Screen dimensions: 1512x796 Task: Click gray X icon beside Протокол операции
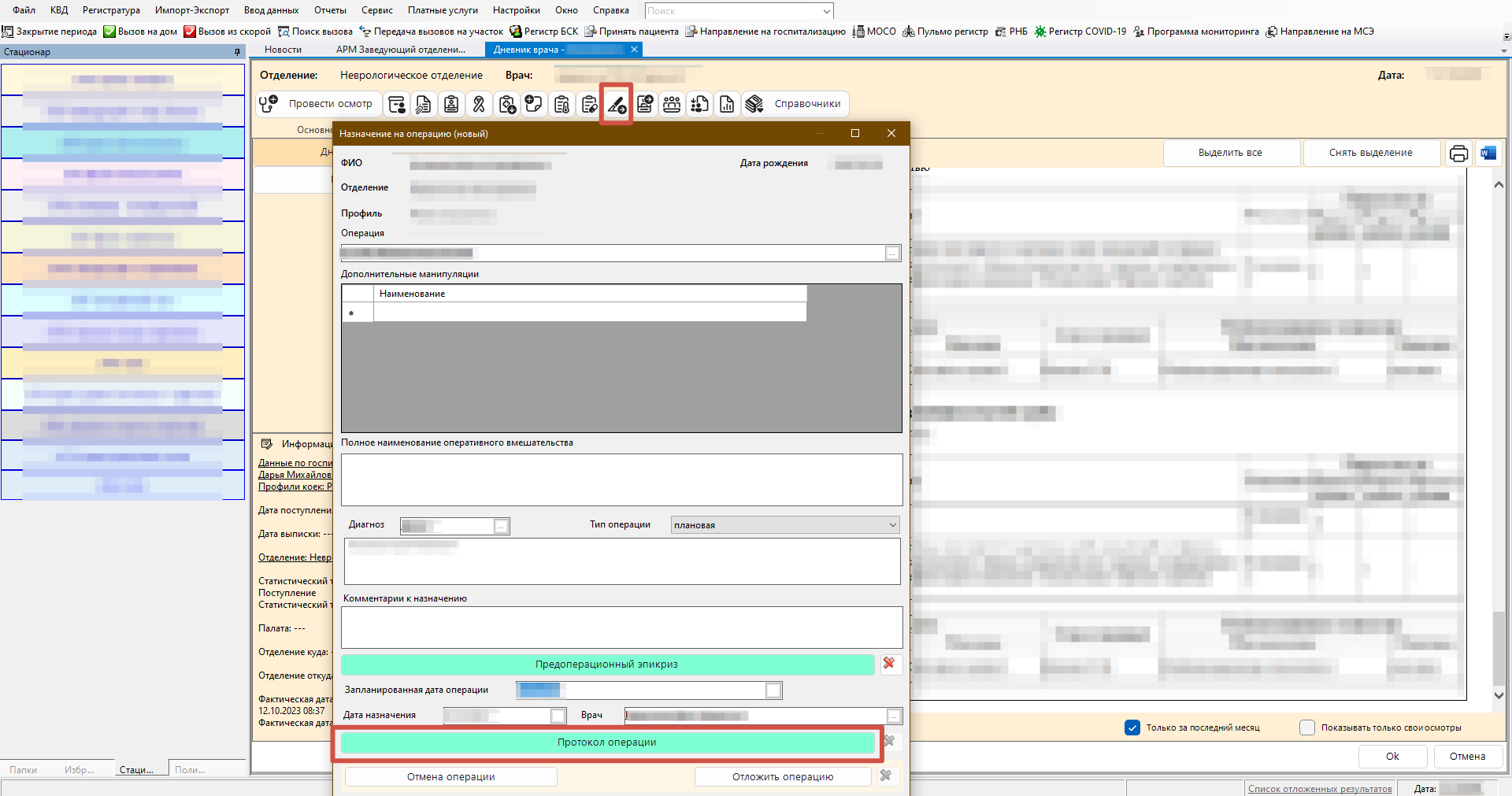click(x=889, y=742)
